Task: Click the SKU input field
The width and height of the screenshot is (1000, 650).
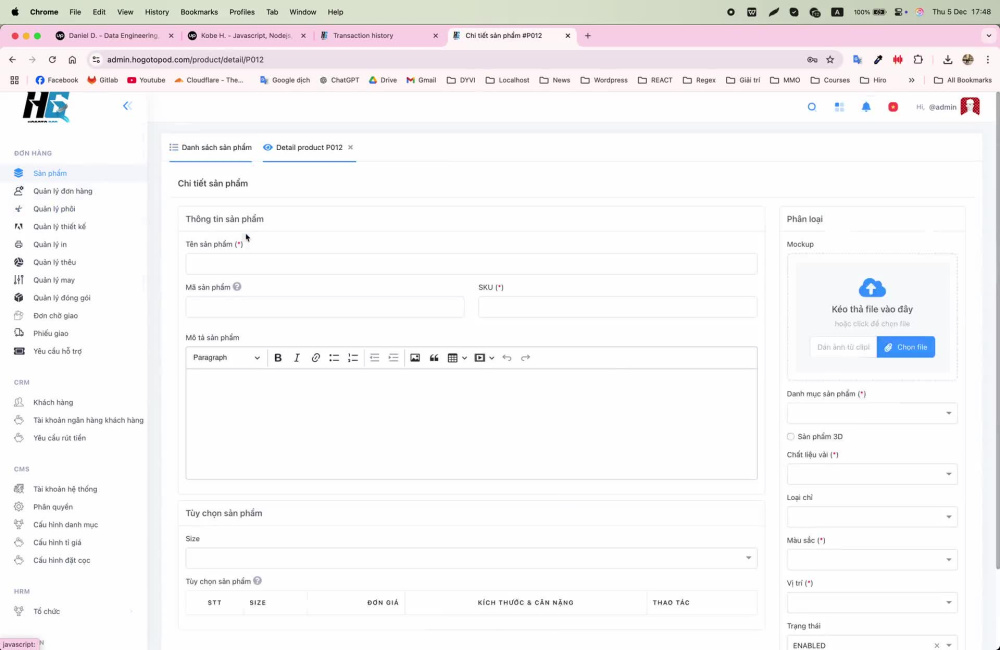Action: coord(617,307)
